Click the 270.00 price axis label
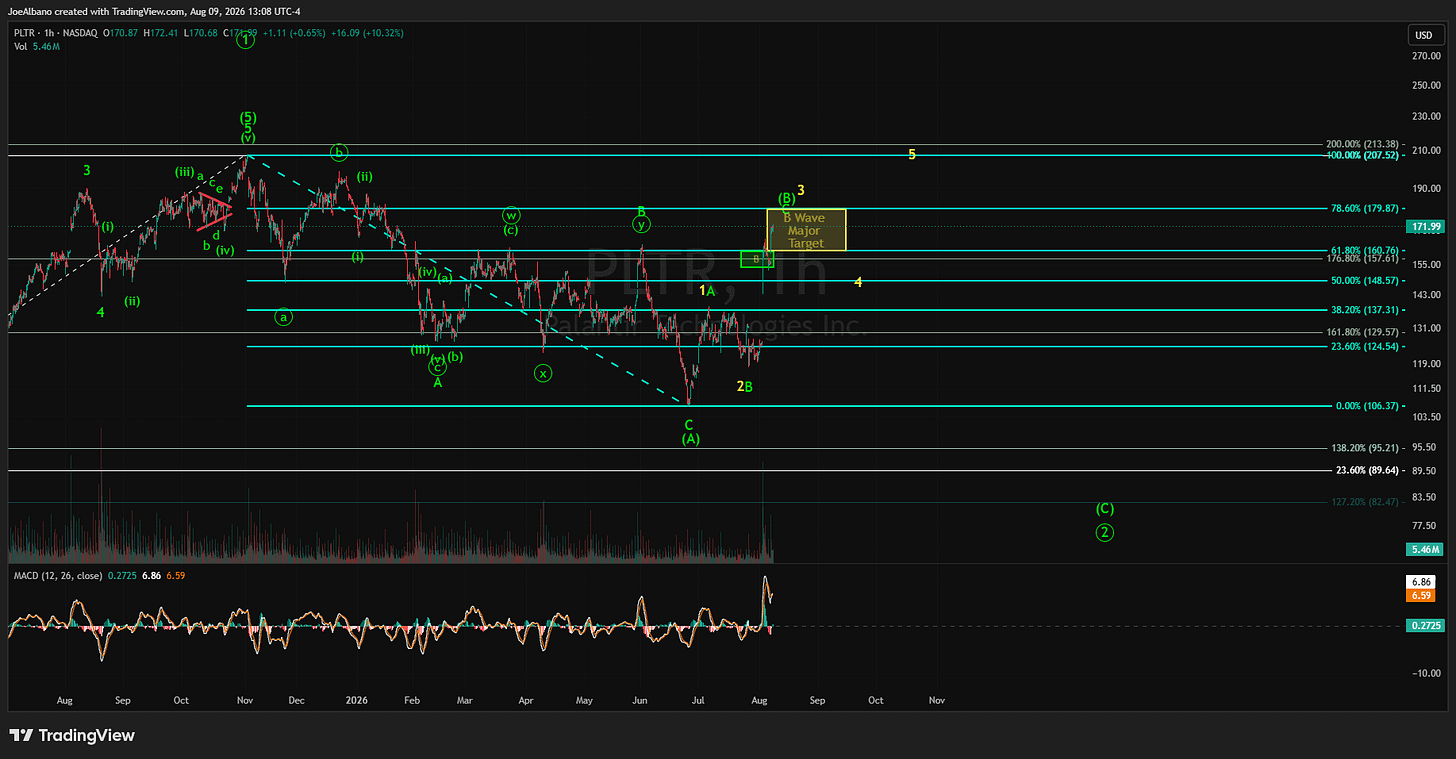The width and height of the screenshot is (1456, 759). pyautogui.click(x=1425, y=57)
